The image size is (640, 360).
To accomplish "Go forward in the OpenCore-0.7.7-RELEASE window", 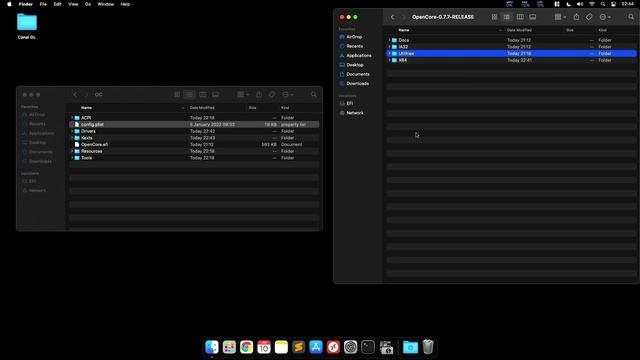I will 403,17.
